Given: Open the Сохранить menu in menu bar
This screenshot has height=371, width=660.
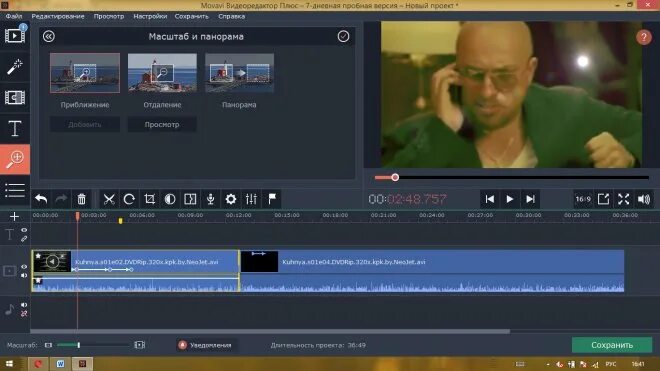Looking at the screenshot, I should pyautogui.click(x=192, y=16).
